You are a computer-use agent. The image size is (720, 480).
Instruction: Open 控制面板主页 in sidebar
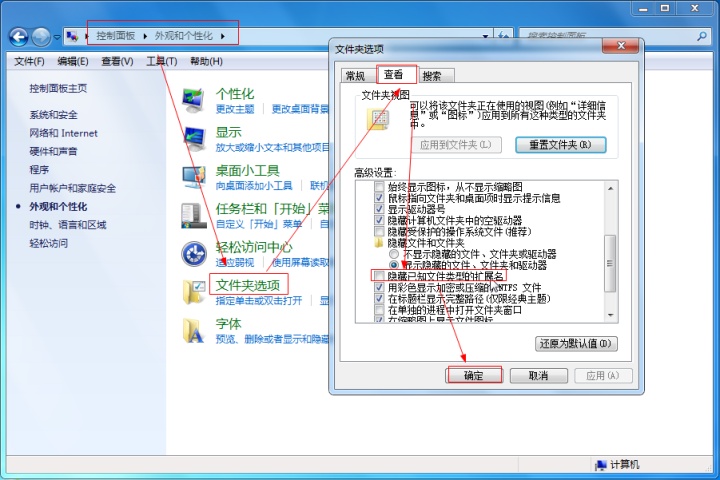(58, 88)
